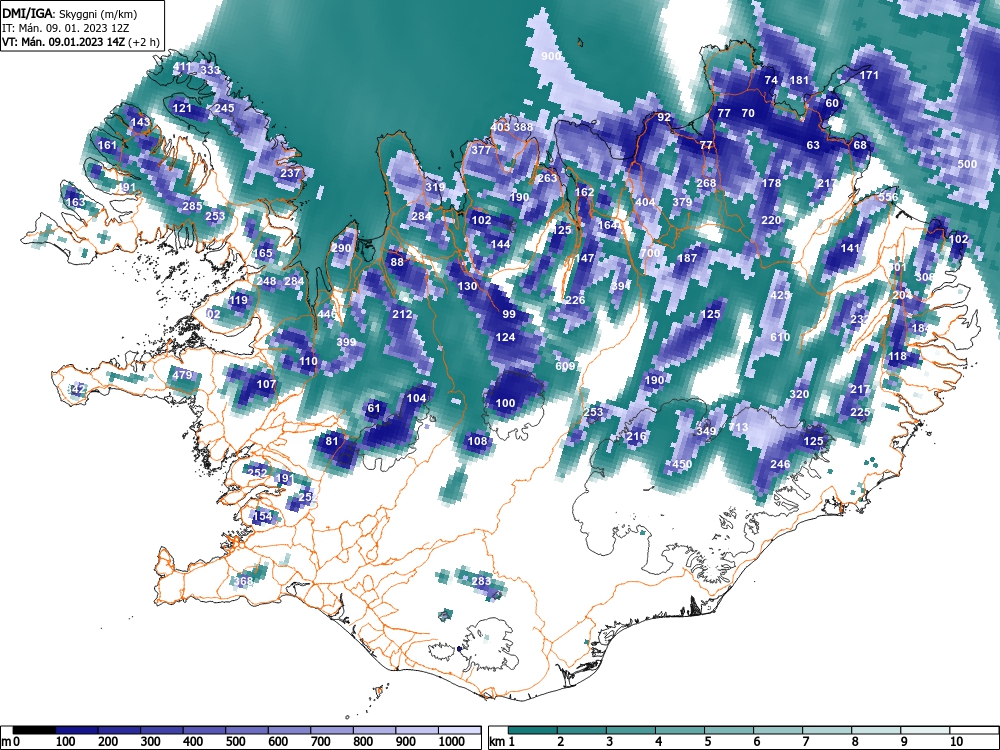The height and width of the screenshot is (750, 1000).
Task: Select the map value 713
Action: tap(739, 426)
